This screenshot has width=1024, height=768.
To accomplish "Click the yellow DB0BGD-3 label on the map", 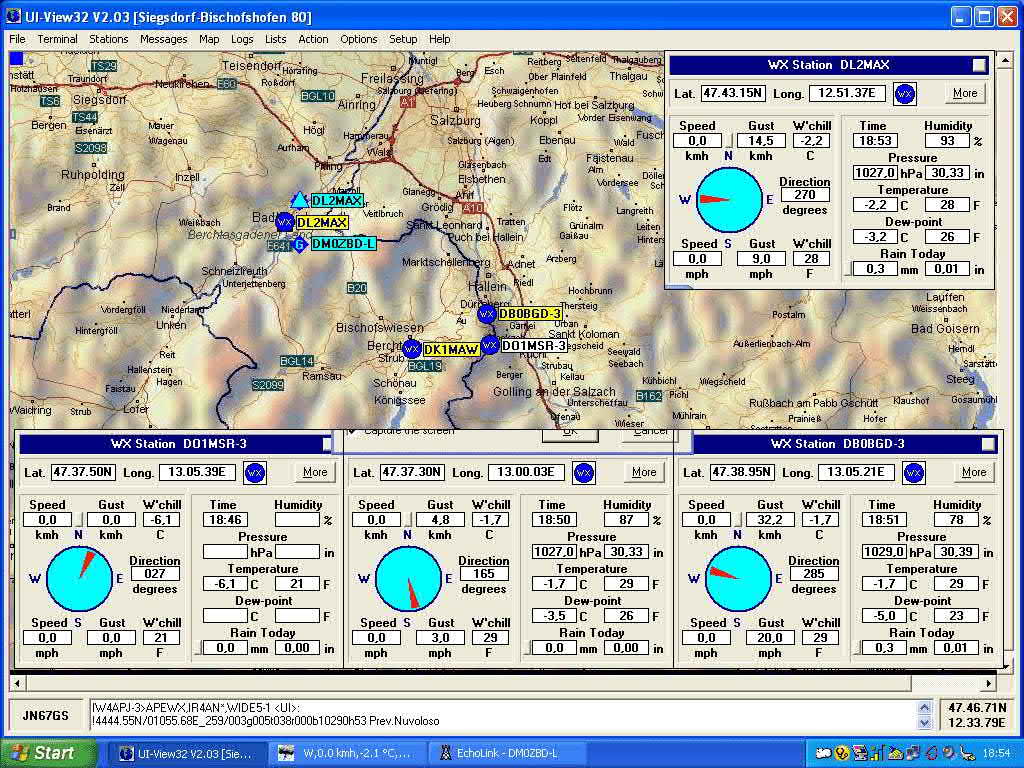I will 530,314.
